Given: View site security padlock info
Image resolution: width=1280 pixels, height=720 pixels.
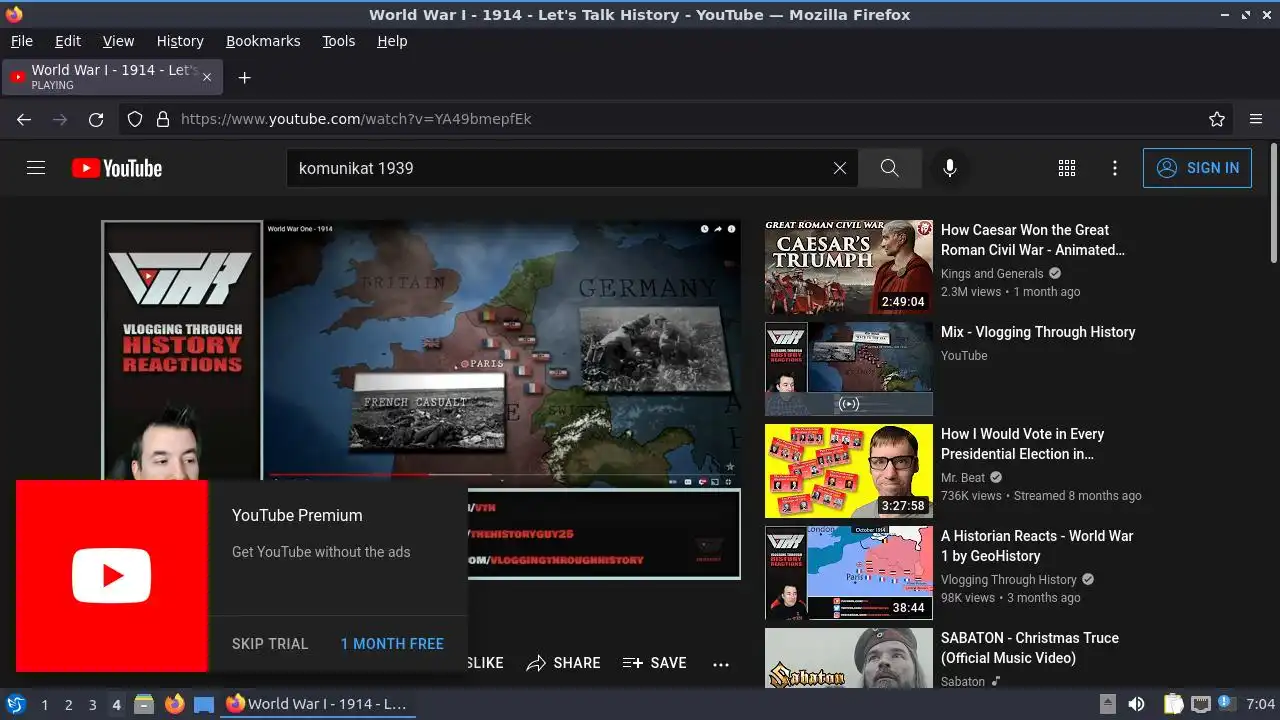Looking at the screenshot, I should click(163, 119).
